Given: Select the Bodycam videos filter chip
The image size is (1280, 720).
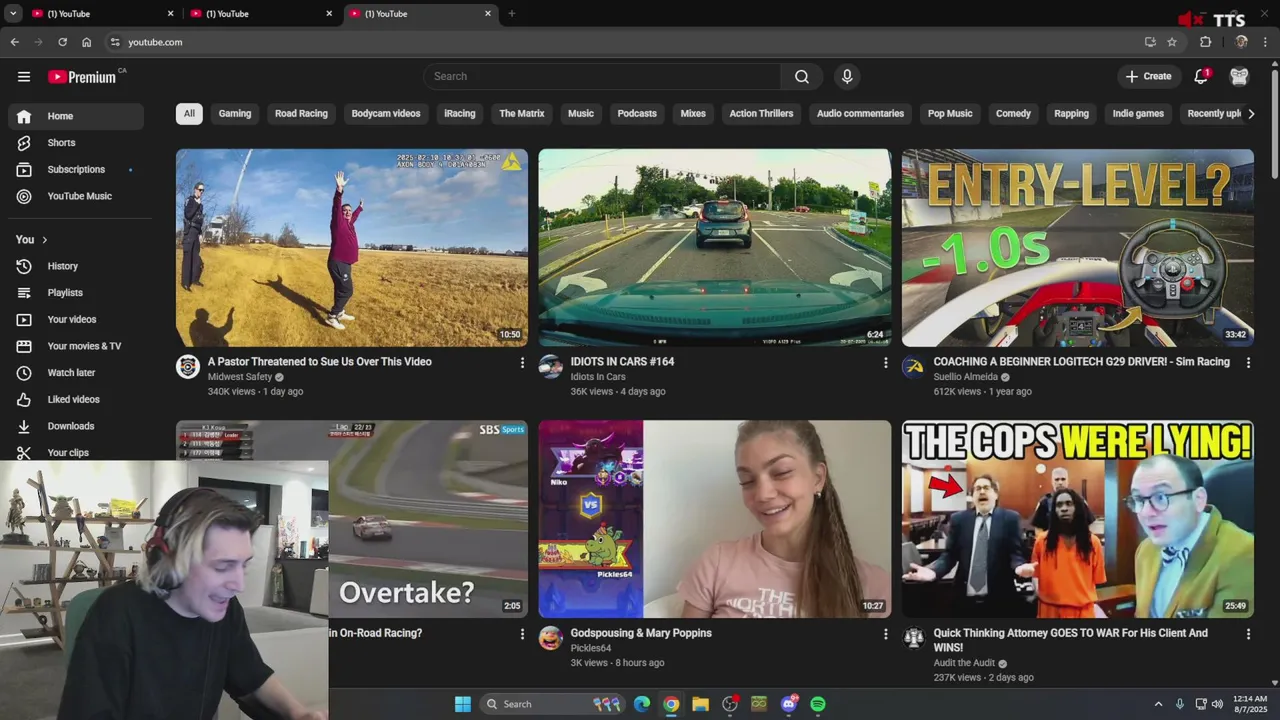Looking at the screenshot, I should point(386,114).
